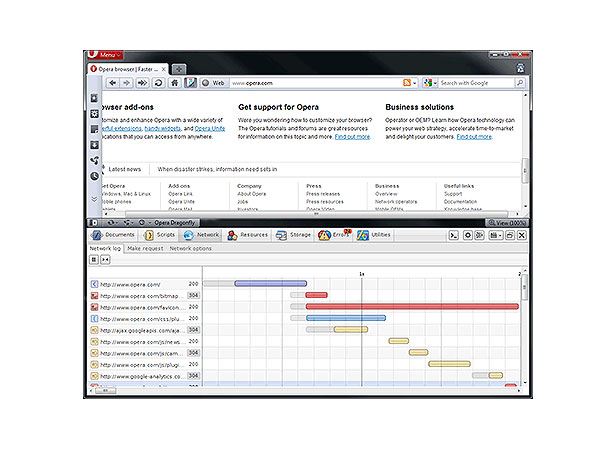Open the Utilities tab
The width and height of the screenshot is (615, 450).
pyautogui.click(x=374, y=235)
